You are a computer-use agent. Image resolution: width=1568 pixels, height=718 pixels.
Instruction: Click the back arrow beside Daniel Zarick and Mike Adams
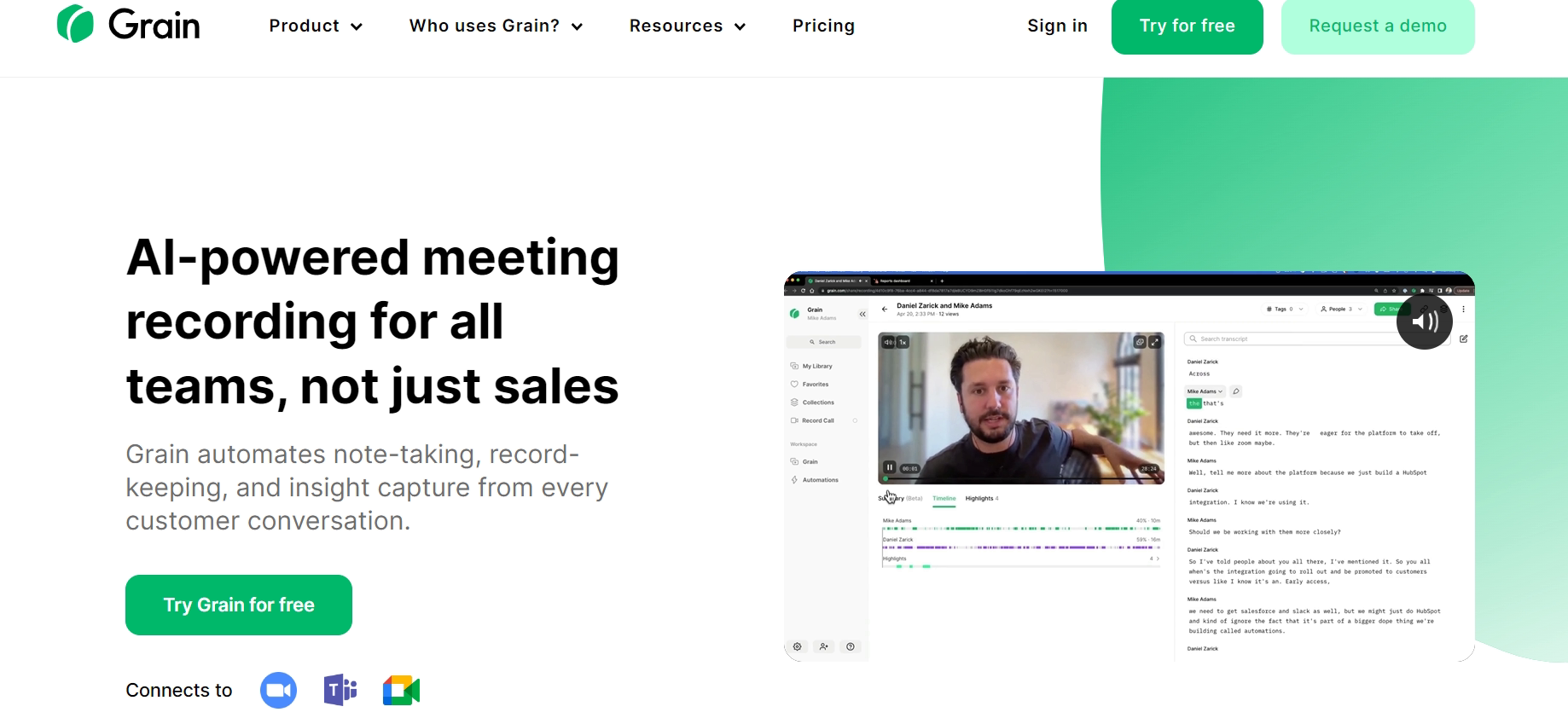[x=885, y=309]
